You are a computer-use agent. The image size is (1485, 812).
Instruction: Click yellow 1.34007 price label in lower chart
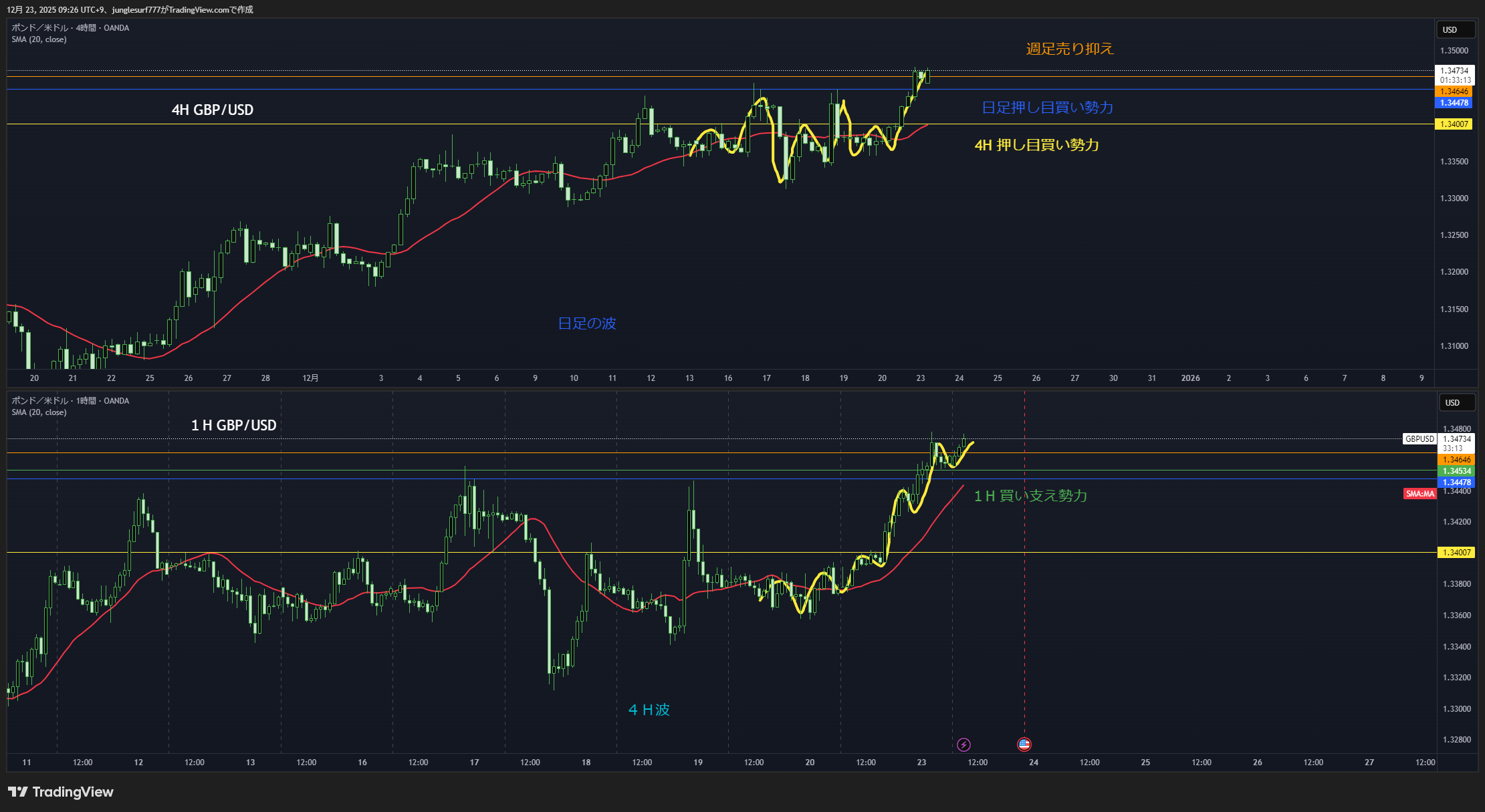click(x=1456, y=553)
